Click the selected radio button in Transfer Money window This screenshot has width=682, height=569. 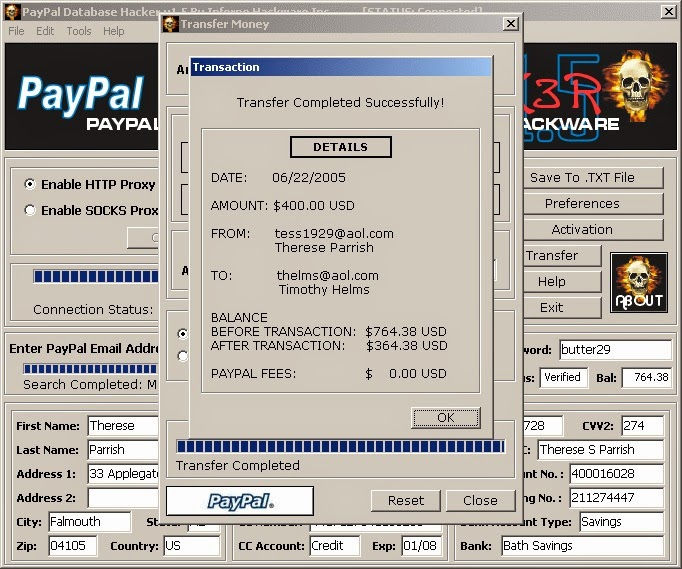[183, 334]
